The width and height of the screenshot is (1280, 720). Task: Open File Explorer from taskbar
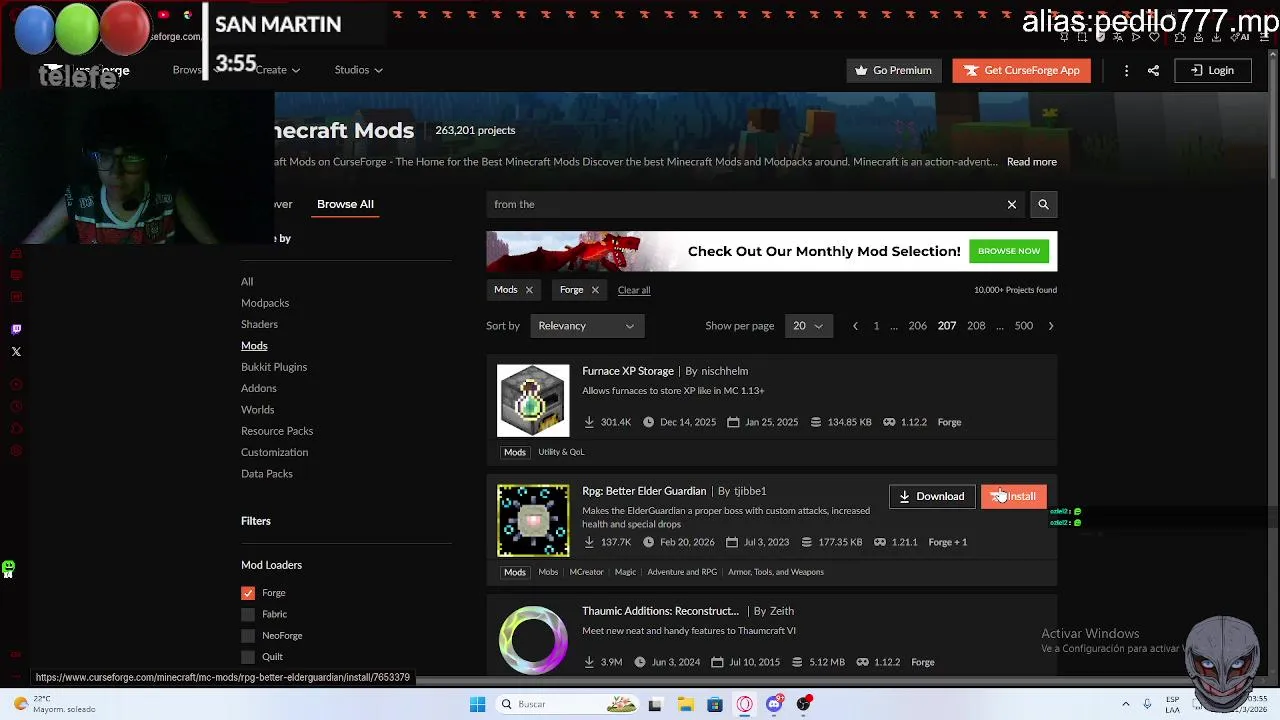685,704
